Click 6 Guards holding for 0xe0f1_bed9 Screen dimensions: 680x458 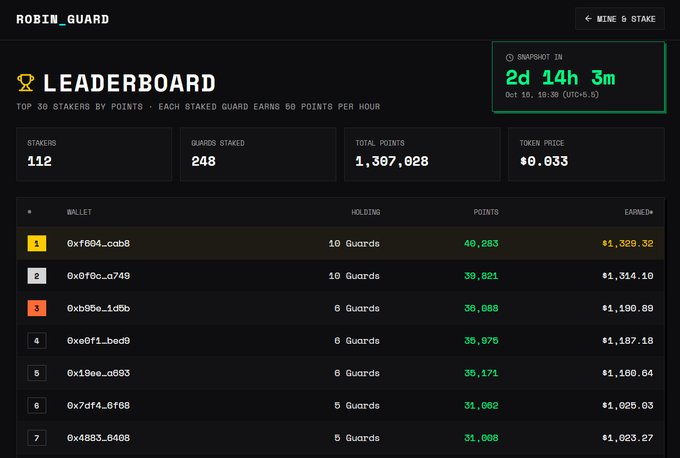point(357,341)
